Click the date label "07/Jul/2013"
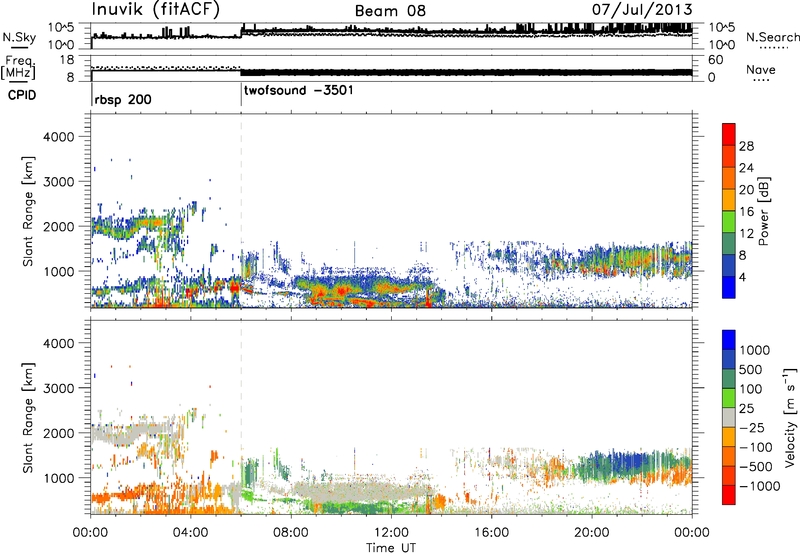 click(642, 10)
